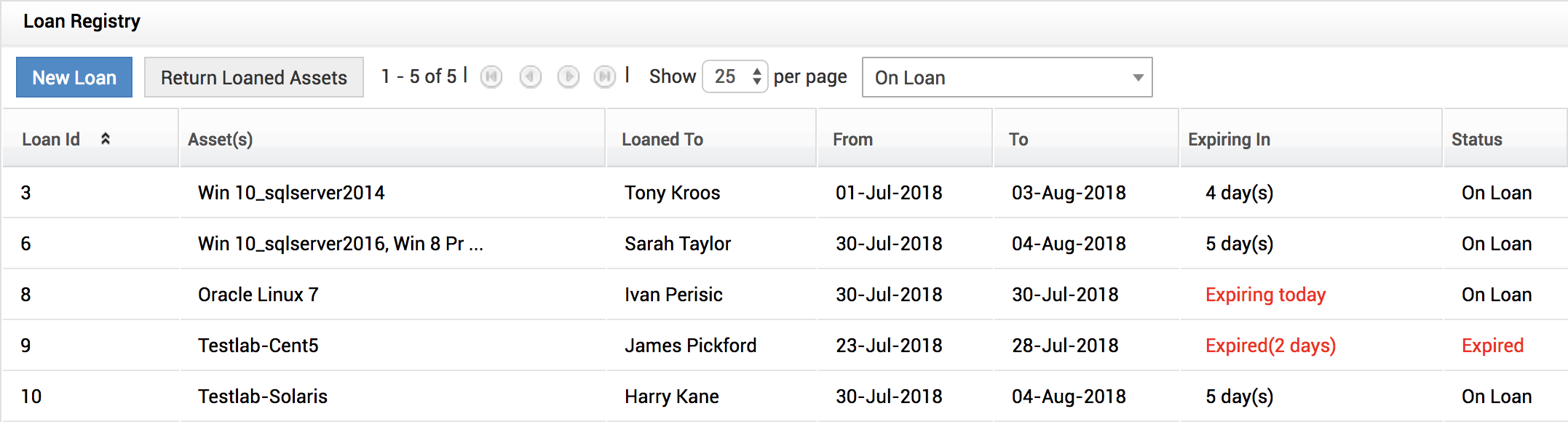Click the next page arrow icon
The height and width of the screenshot is (422, 1568).
coord(568,76)
